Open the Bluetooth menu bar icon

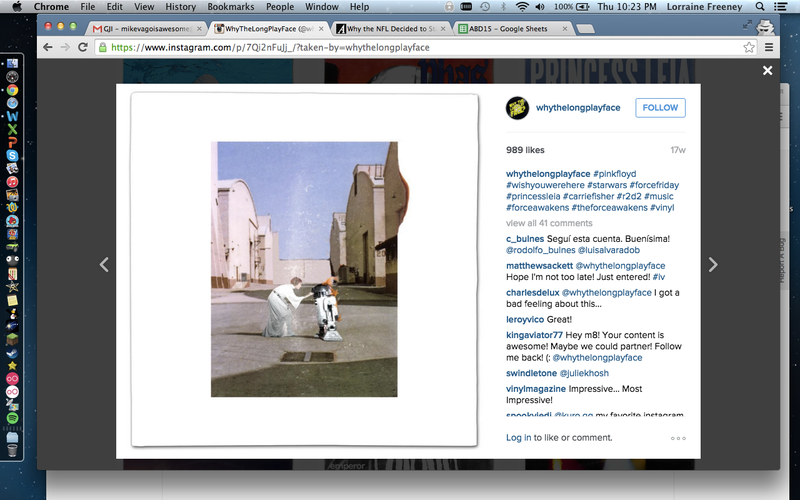tap(504, 7)
